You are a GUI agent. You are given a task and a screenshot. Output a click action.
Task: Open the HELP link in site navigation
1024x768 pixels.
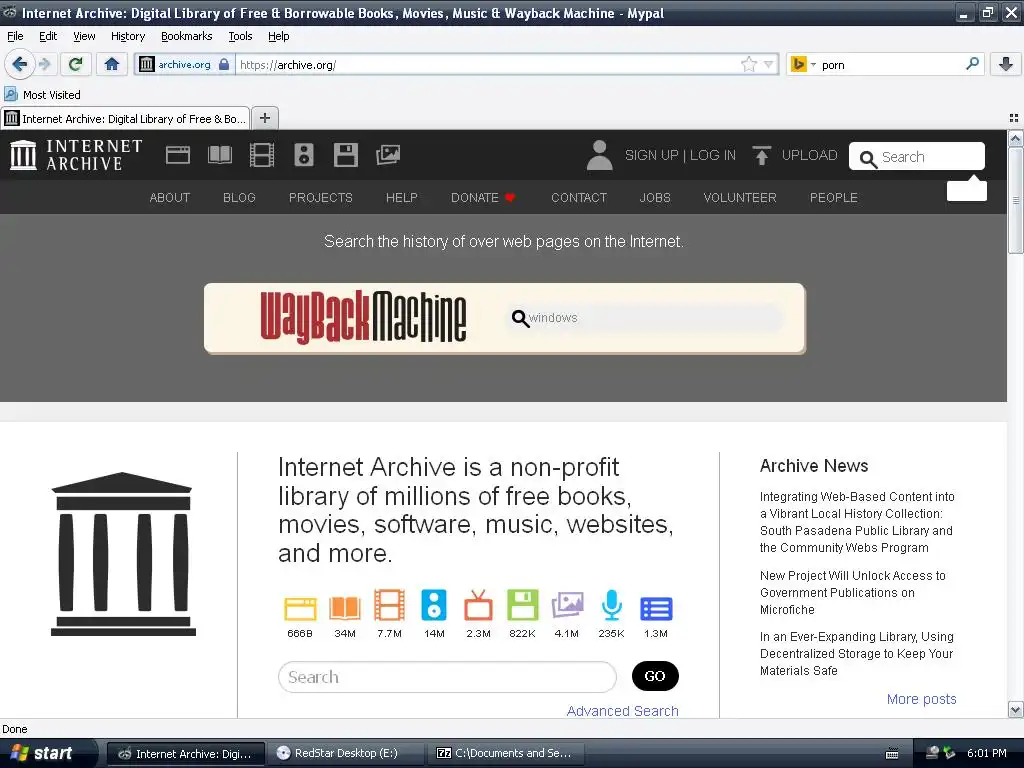click(402, 197)
